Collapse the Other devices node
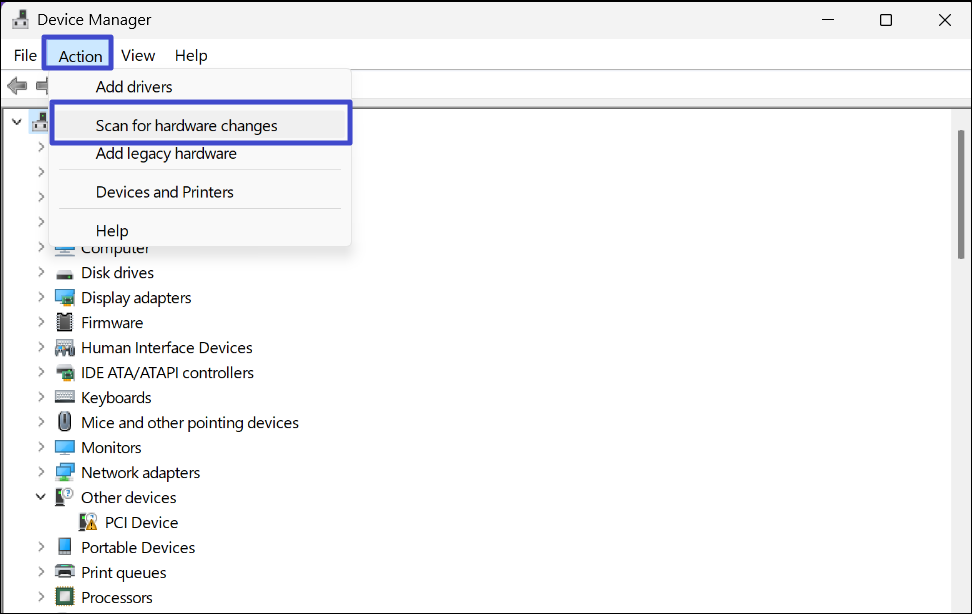This screenshot has height=614, width=972. [41, 498]
